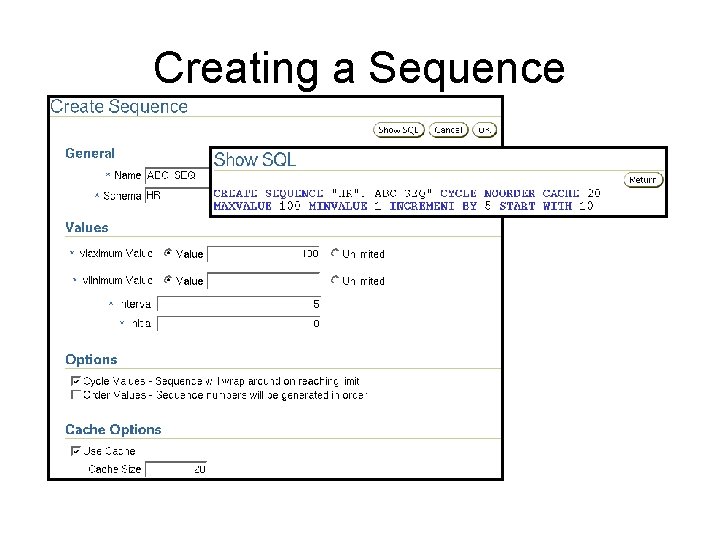Click the Create Sequence page heading
This screenshot has height=540, width=720.
tap(119, 107)
